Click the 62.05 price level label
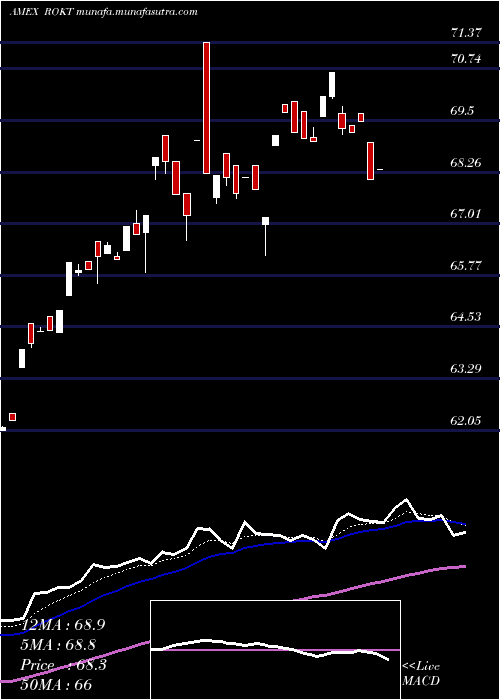 [466, 421]
